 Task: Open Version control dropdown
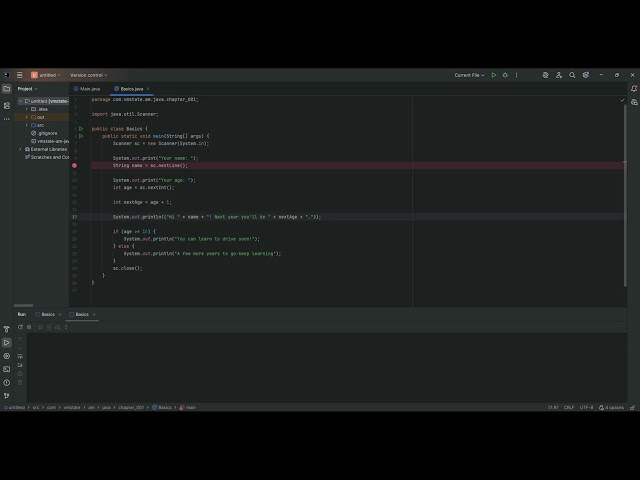point(89,75)
